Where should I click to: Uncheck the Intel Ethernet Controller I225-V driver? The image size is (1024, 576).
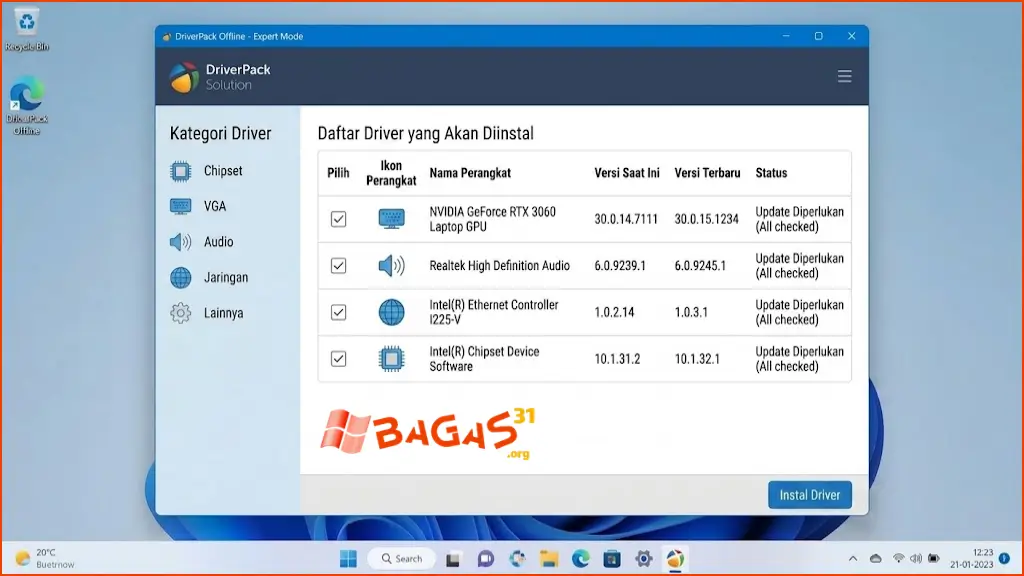(338, 312)
